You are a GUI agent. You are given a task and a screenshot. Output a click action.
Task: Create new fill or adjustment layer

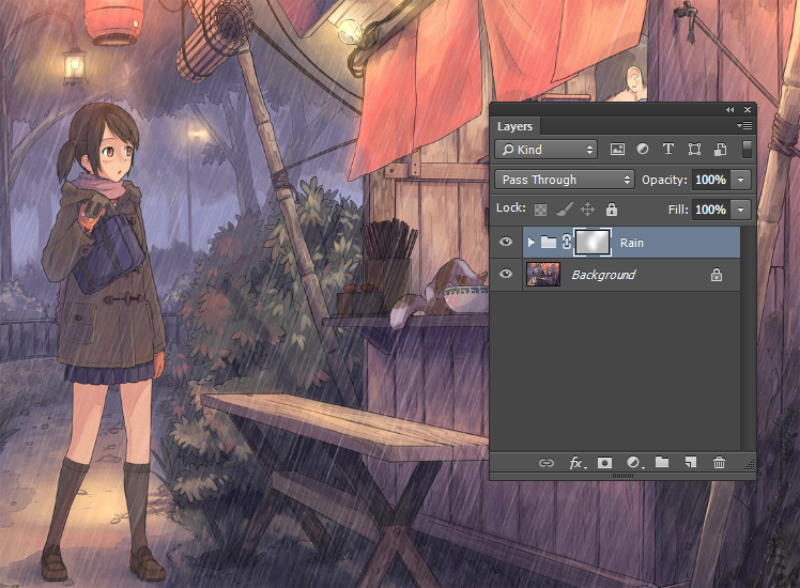tap(634, 463)
